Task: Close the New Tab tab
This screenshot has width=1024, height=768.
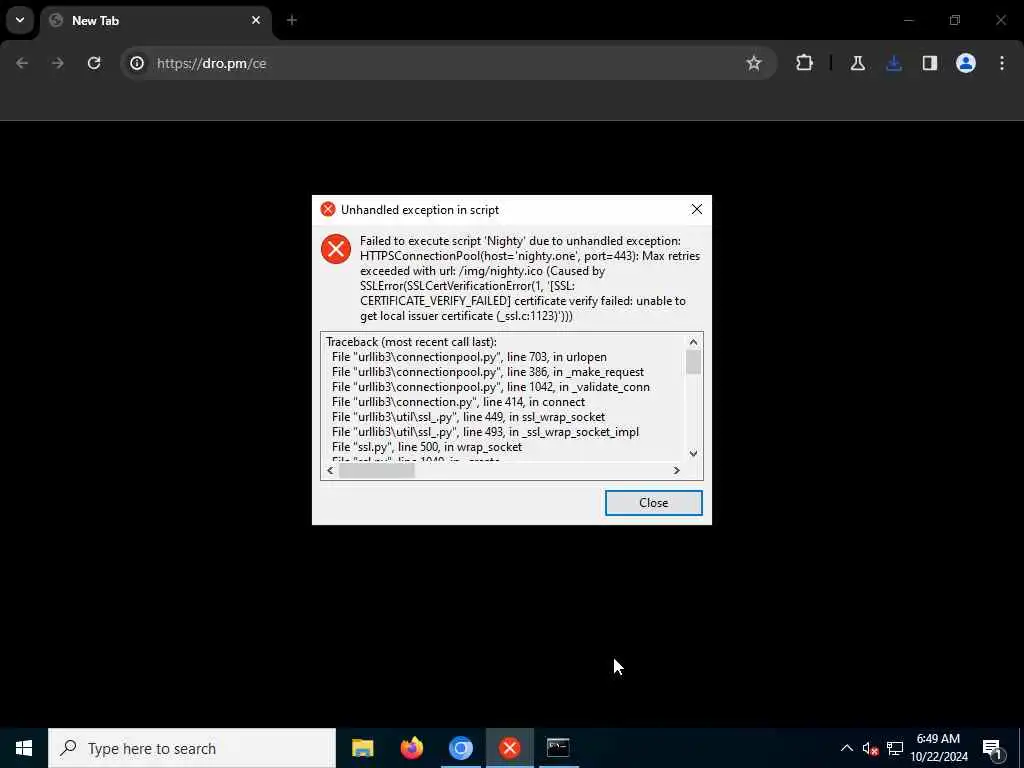Action: (256, 20)
